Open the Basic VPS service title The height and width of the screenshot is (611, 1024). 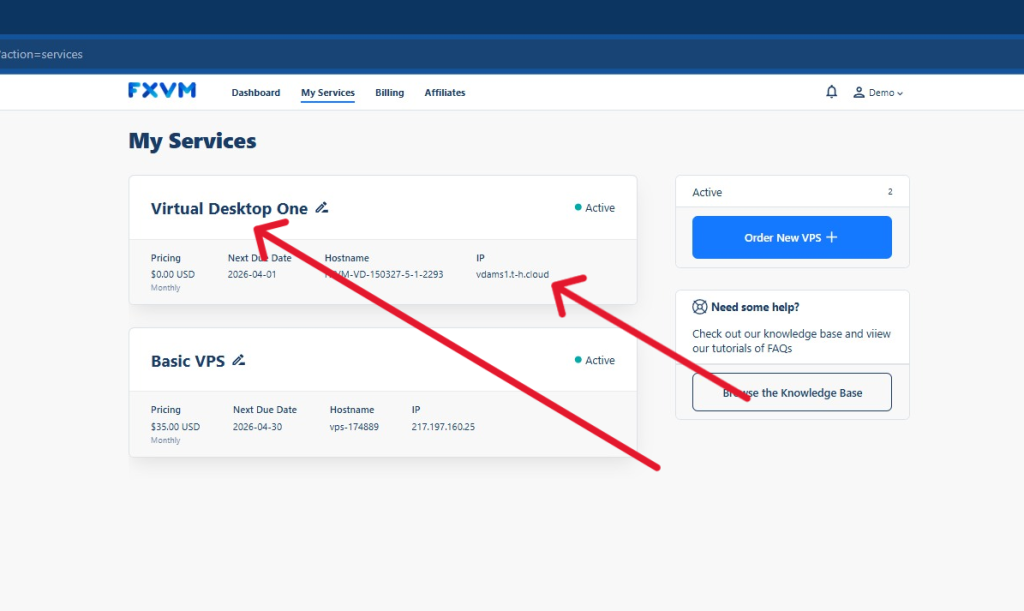(188, 361)
